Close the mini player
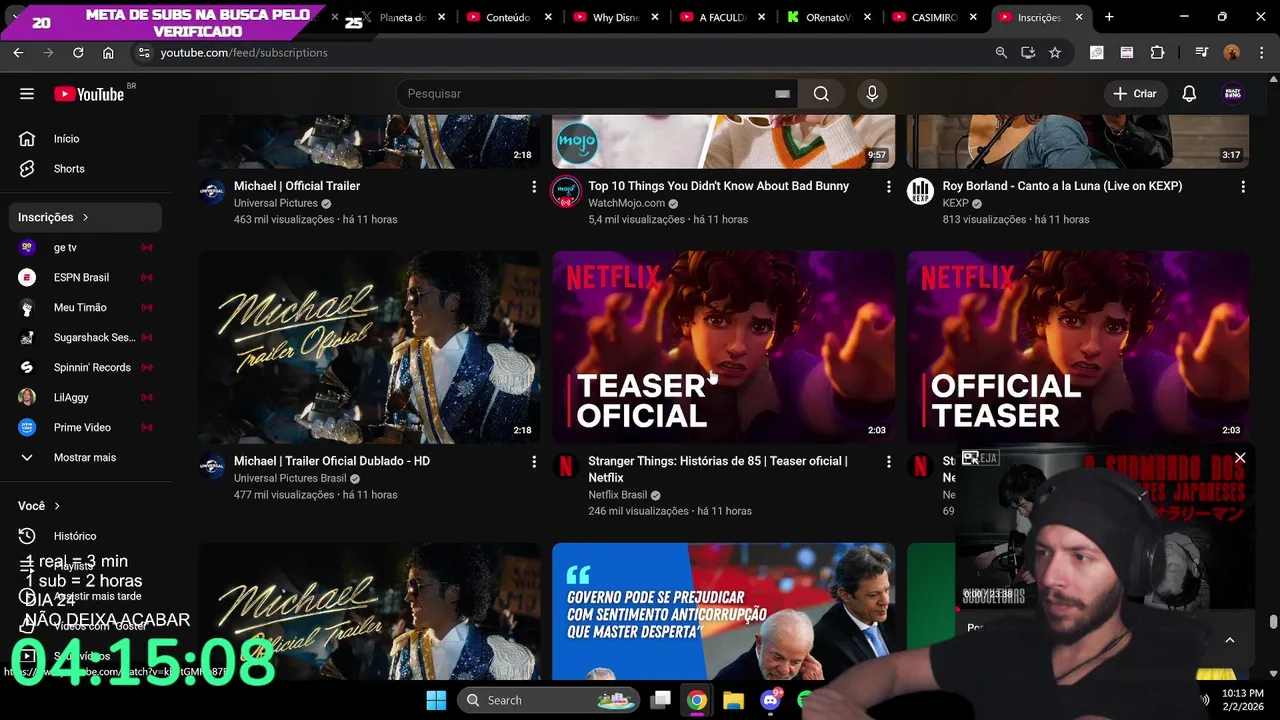 pos(1240,458)
